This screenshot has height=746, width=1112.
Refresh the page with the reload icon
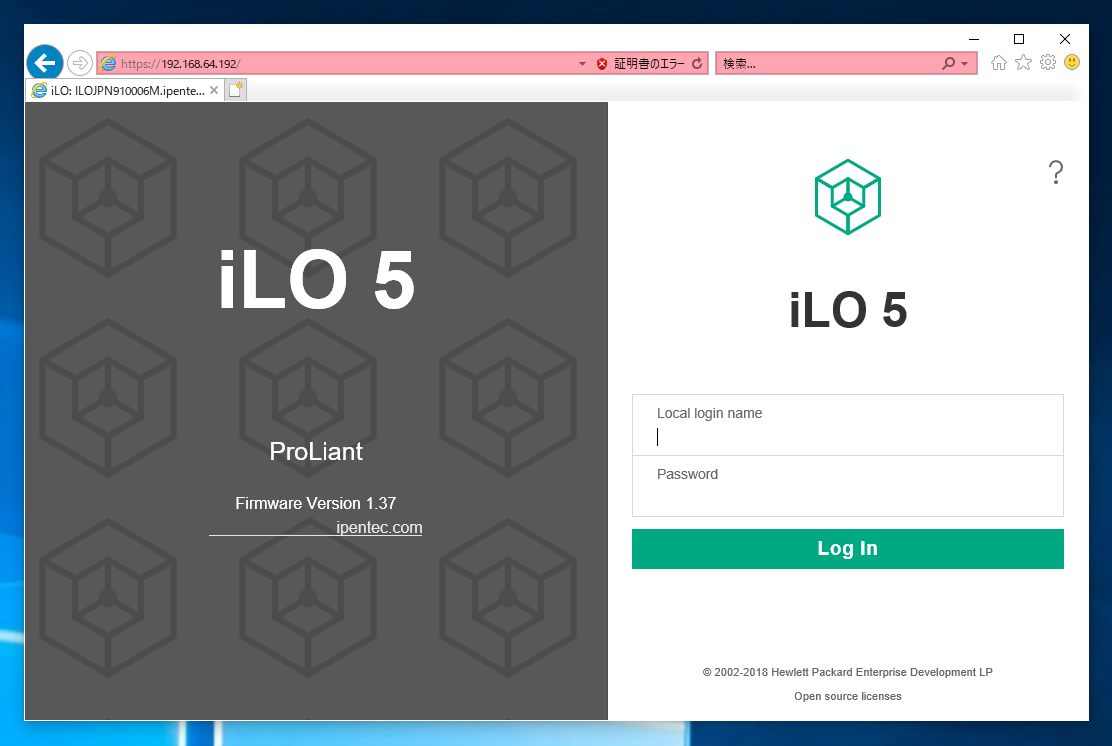(x=697, y=63)
